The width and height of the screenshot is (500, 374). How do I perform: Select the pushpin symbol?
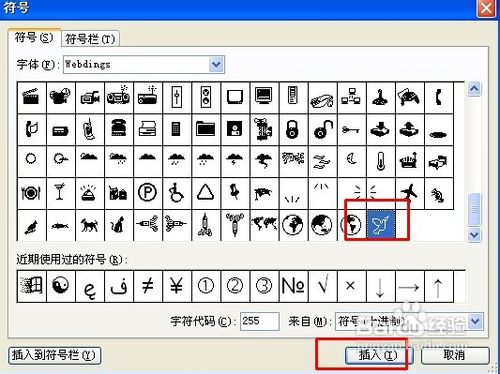tap(235, 193)
